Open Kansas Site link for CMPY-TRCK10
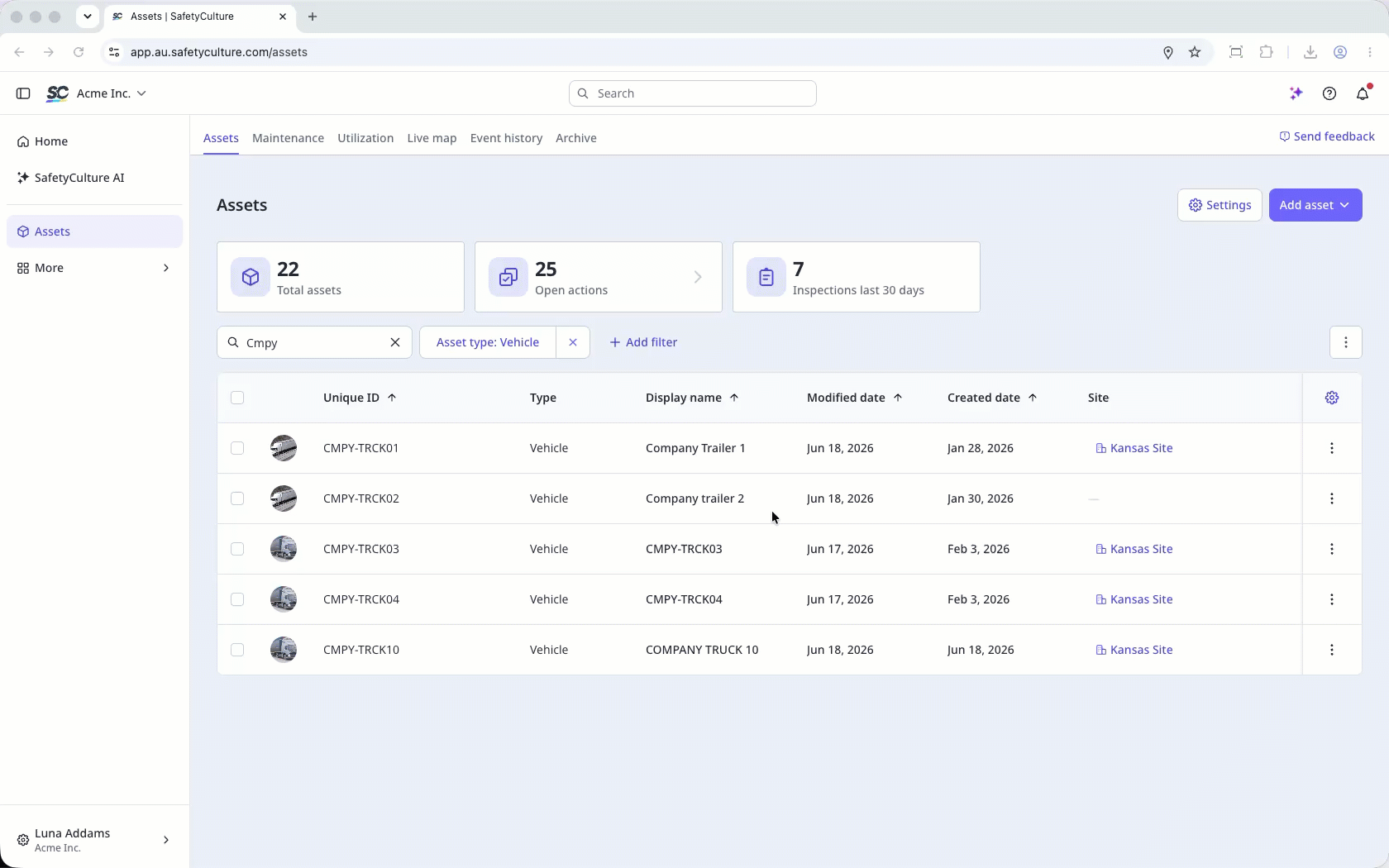Image resolution: width=1389 pixels, height=868 pixels. [1134, 650]
